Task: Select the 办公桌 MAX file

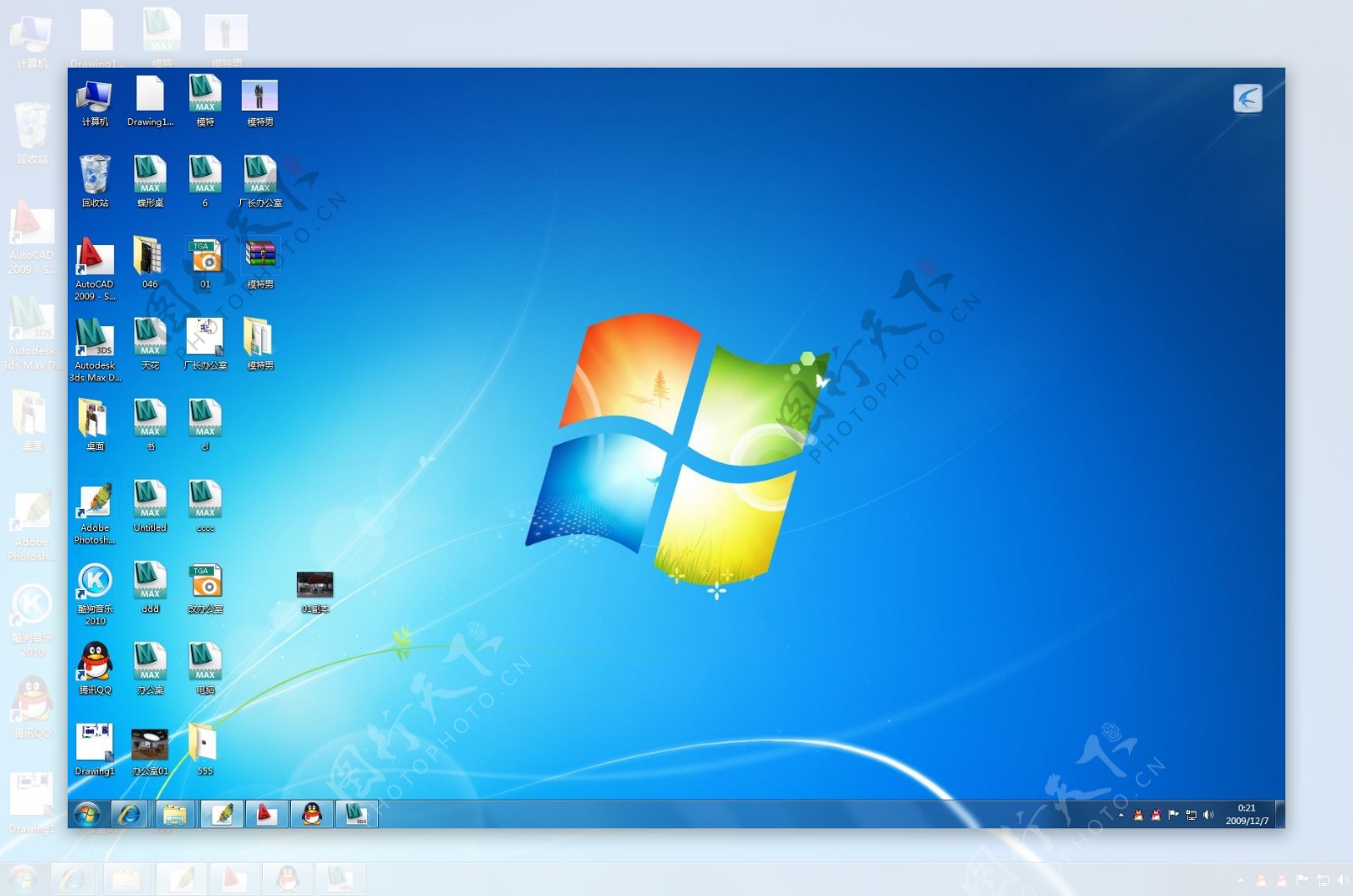Action: pos(150,669)
